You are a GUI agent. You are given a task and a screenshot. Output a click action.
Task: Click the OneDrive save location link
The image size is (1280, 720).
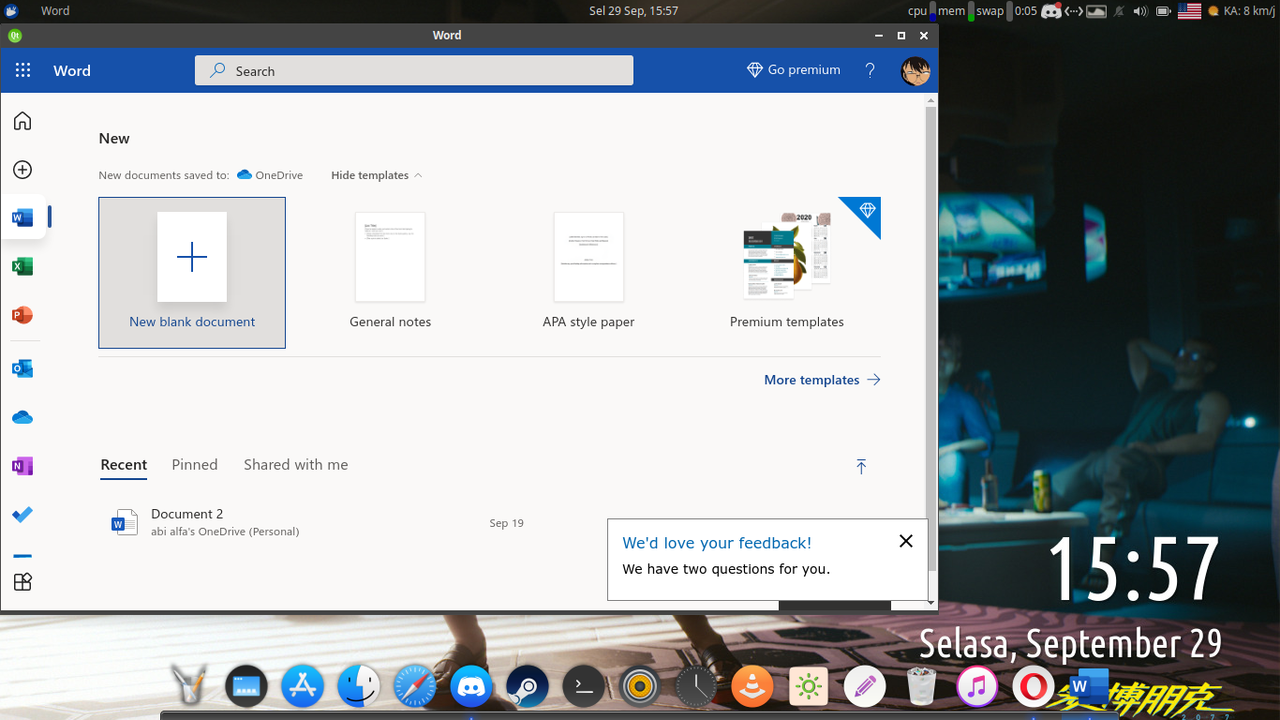pyautogui.click(x=270, y=175)
